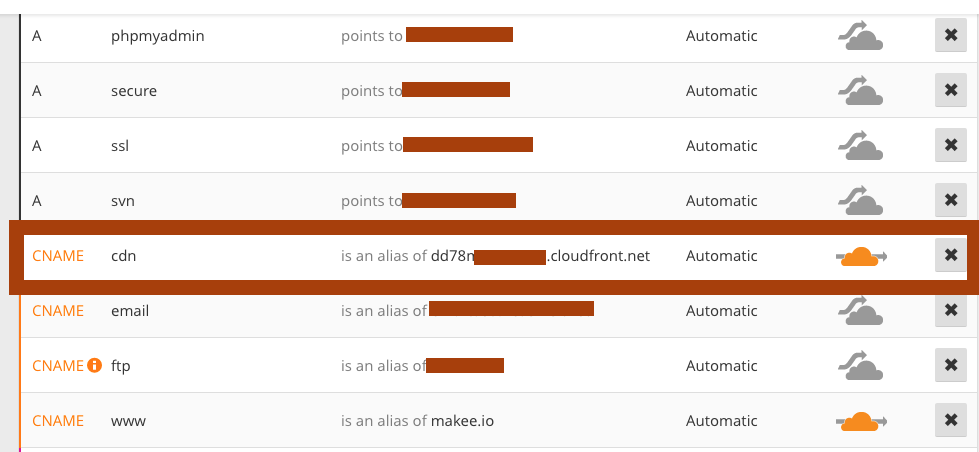Toggle the grey cloud on secure record
The width and height of the screenshot is (979, 452).
tap(860, 91)
